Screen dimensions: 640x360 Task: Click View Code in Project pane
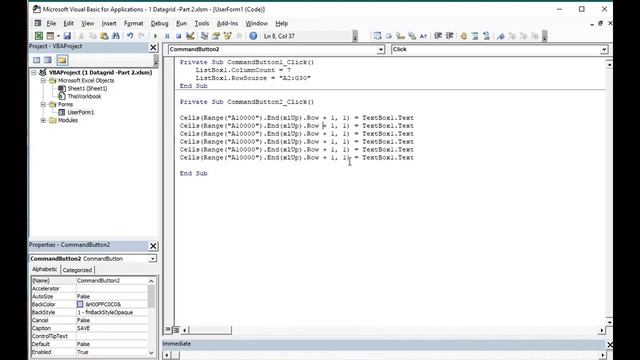(x=36, y=60)
